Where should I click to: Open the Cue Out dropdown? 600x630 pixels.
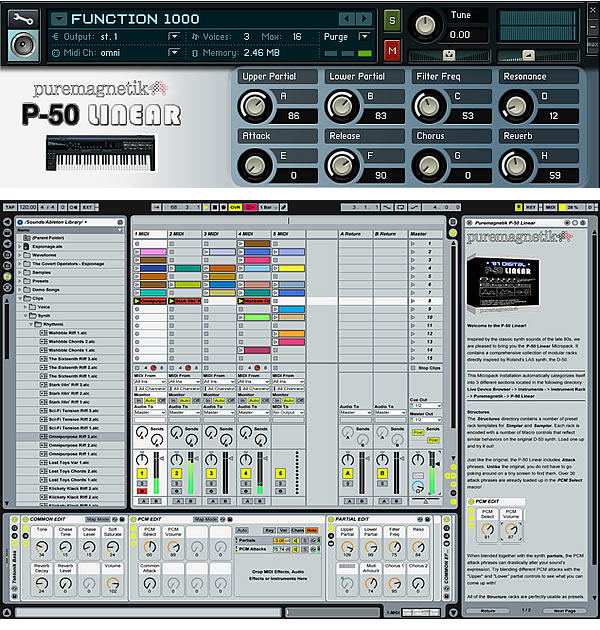tap(426, 405)
